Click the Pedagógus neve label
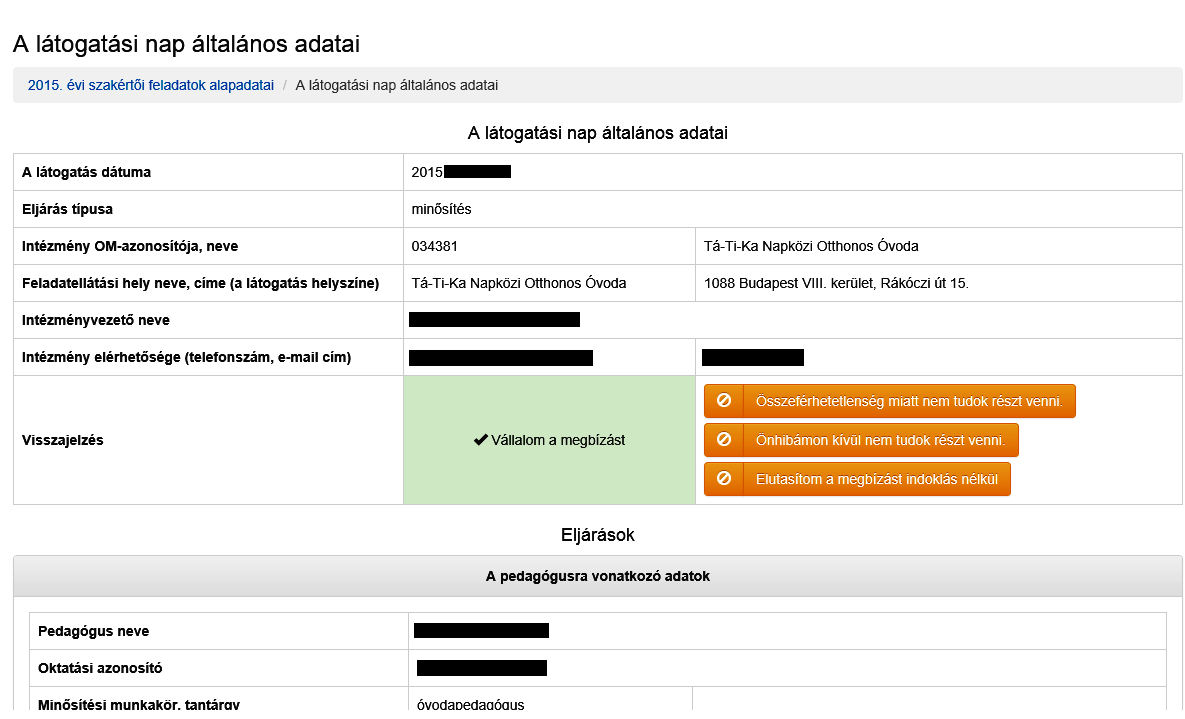 tap(94, 631)
